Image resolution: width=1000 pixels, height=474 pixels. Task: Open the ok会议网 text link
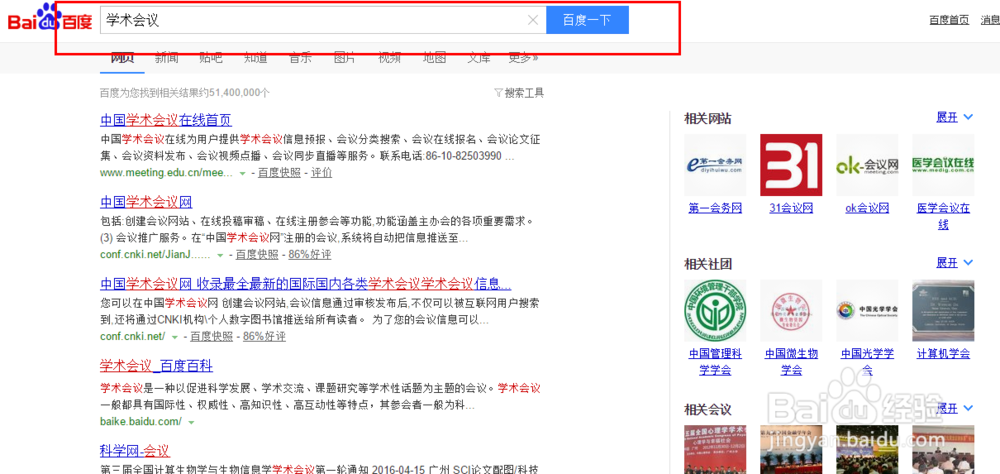tap(867, 208)
